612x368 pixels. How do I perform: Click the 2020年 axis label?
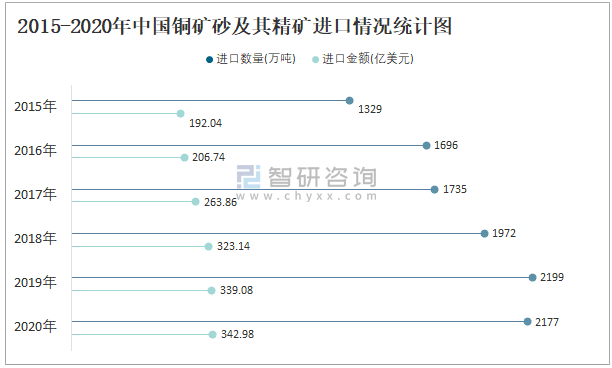click(36, 326)
